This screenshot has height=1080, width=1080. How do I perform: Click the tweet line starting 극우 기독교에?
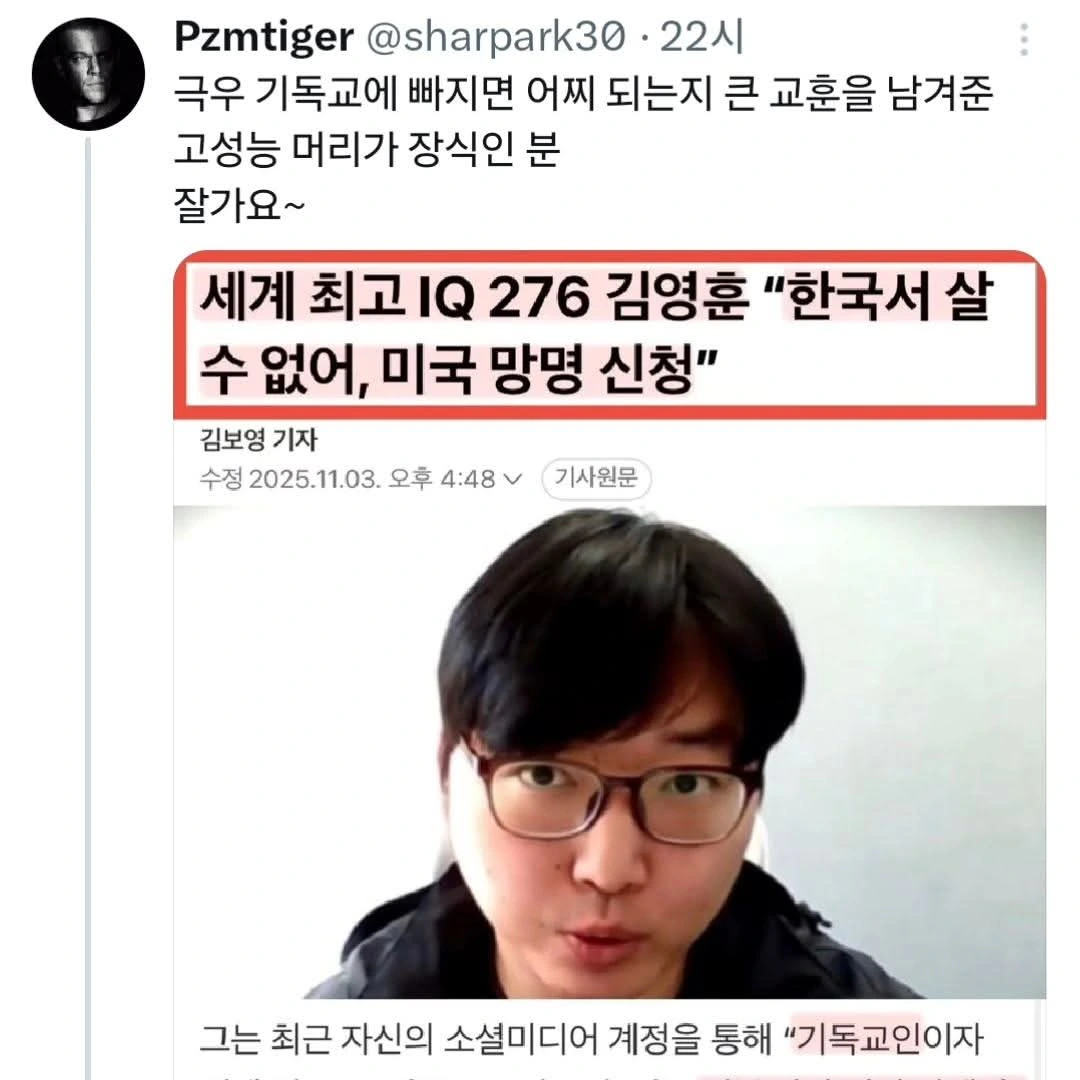583,94
